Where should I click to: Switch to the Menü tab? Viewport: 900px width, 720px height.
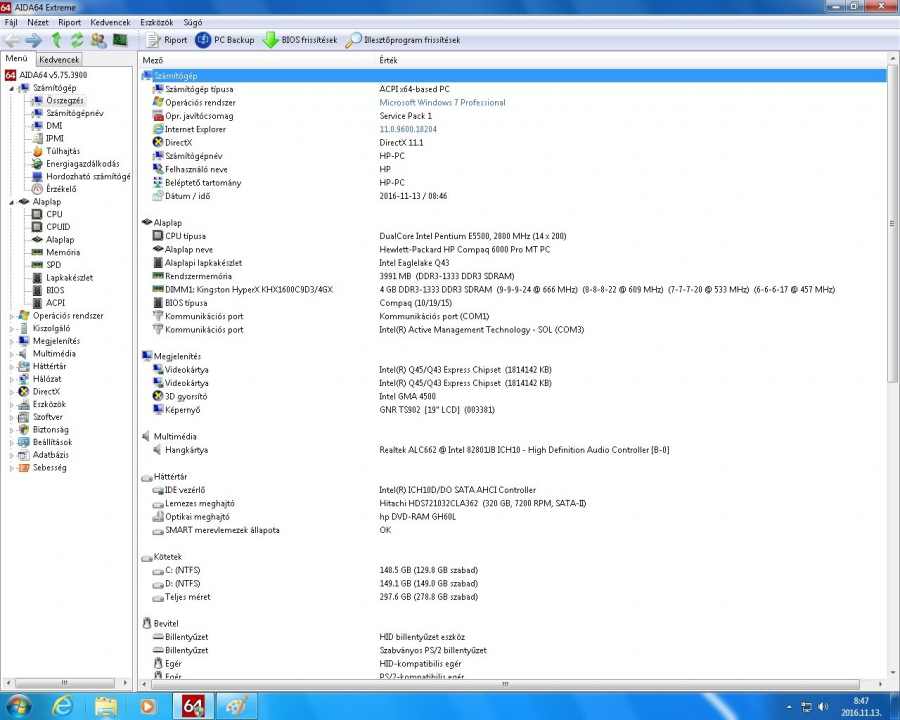pos(17,59)
